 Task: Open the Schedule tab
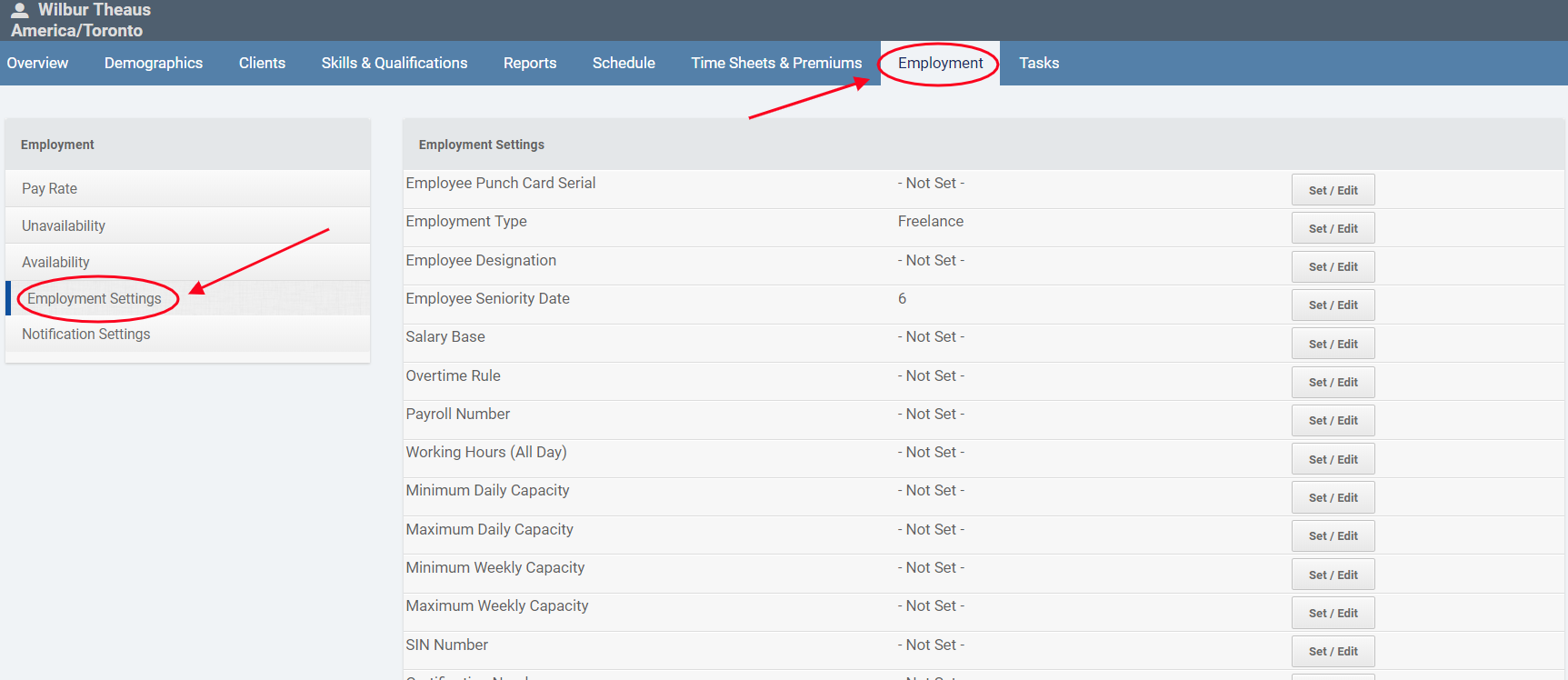coord(624,63)
